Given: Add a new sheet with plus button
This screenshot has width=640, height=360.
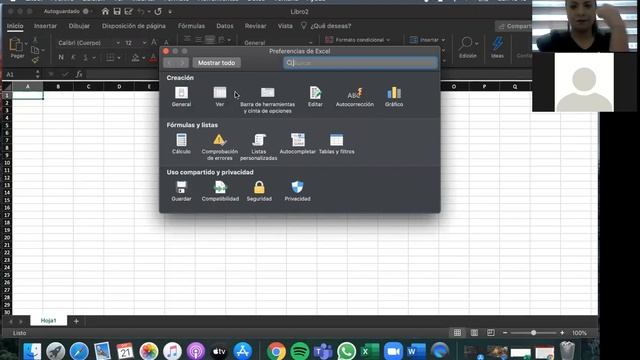Looking at the screenshot, I should point(76,321).
